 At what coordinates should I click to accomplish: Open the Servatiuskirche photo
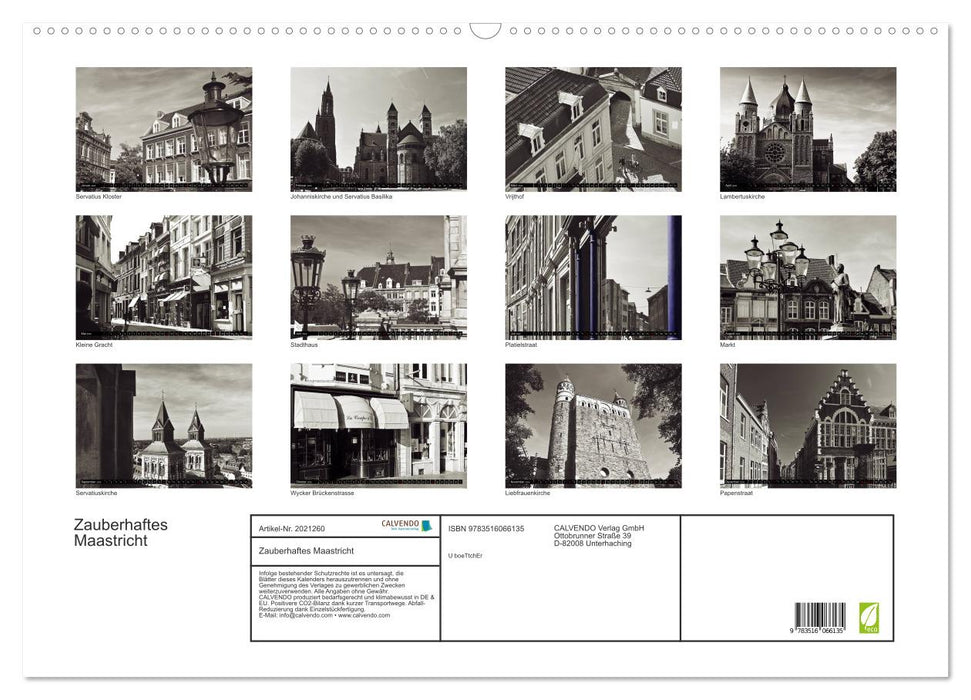(x=164, y=425)
